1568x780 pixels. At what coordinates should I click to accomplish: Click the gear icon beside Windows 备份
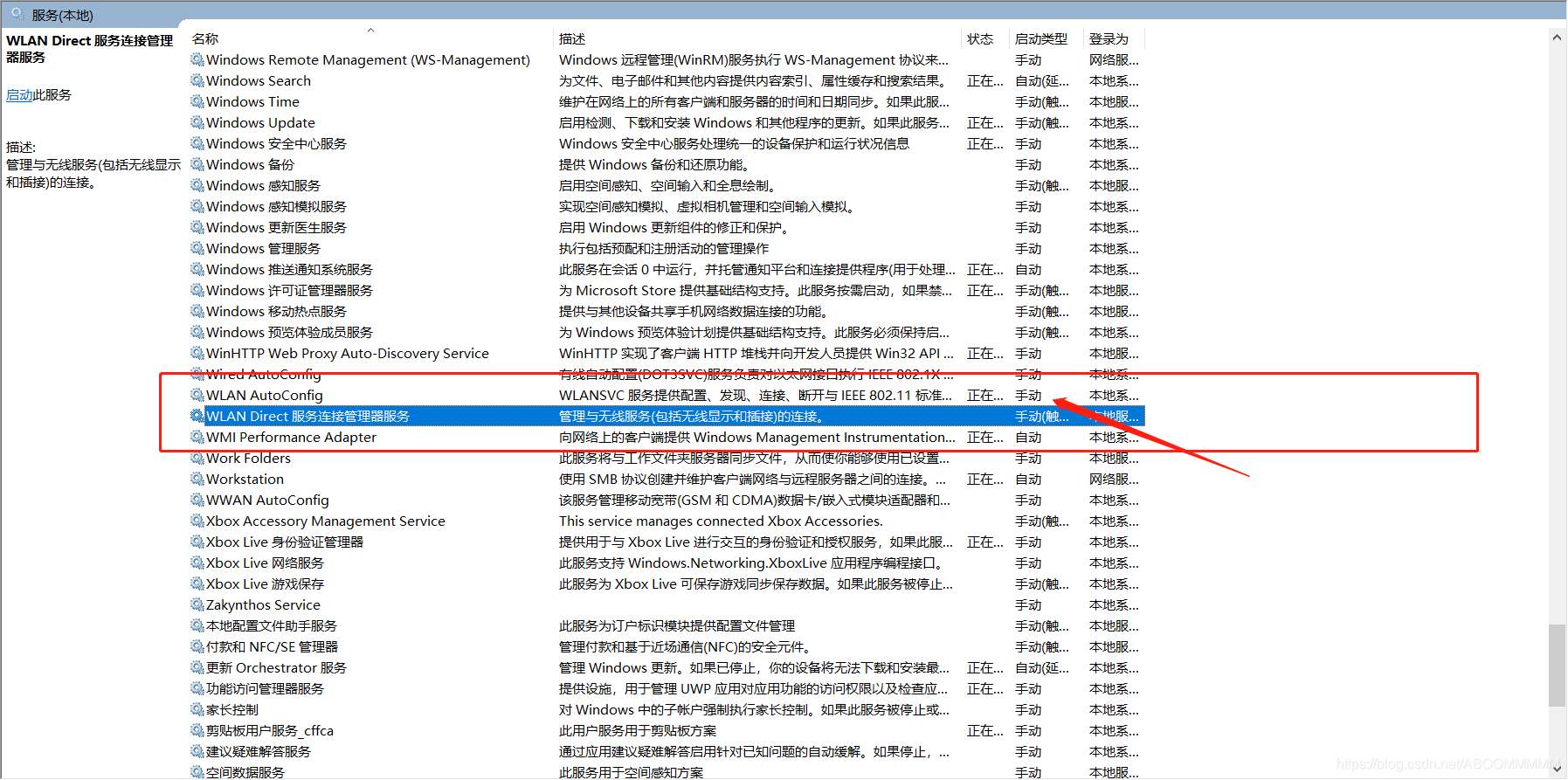point(197,164)
